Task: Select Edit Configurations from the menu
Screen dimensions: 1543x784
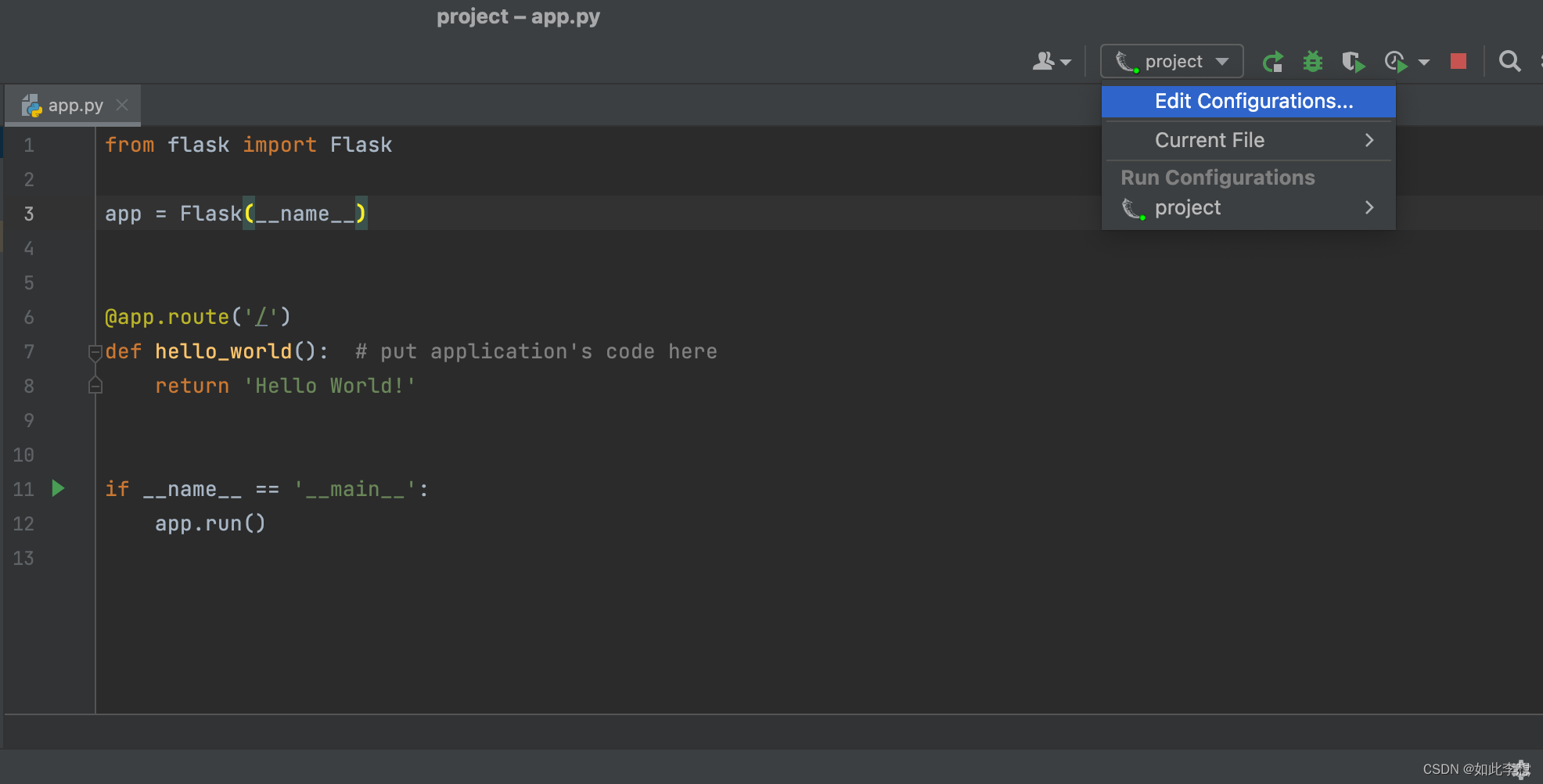Action: [x=1253, y=101]
